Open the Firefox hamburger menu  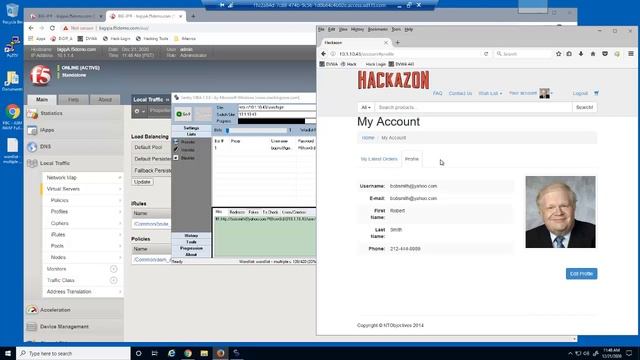pyautogui.click(x=631, y=54)
